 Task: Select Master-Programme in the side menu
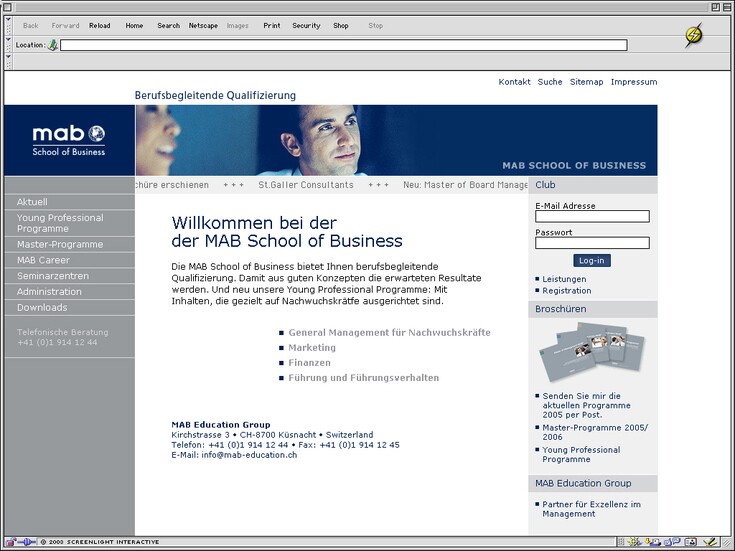click(69, 244)
